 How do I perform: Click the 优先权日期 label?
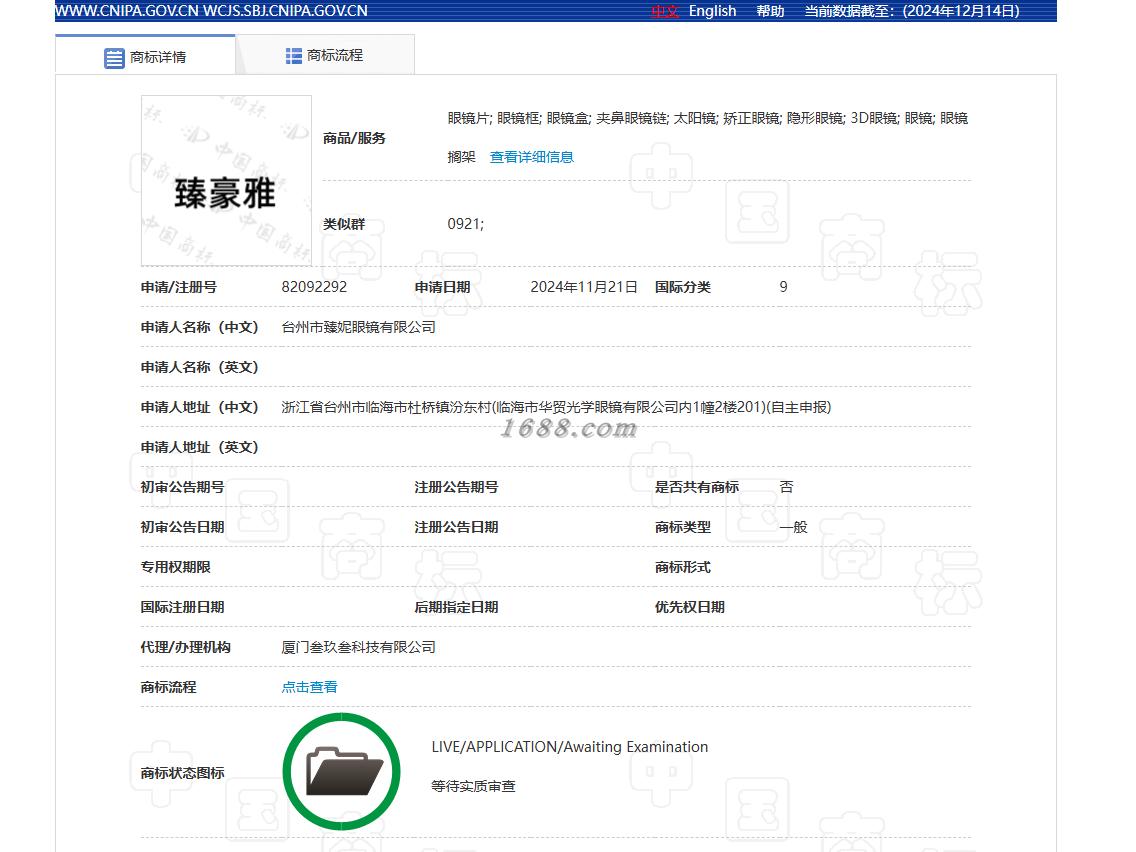(x=690, y=607)
